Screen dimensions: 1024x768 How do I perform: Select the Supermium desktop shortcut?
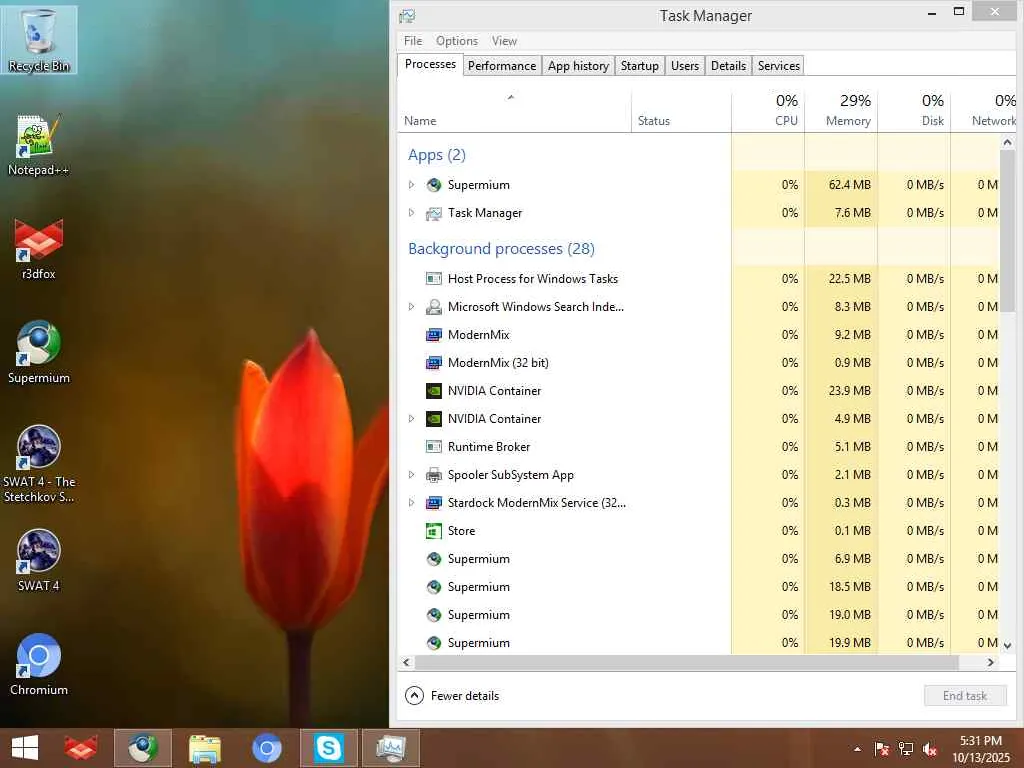tap(39, 353)
